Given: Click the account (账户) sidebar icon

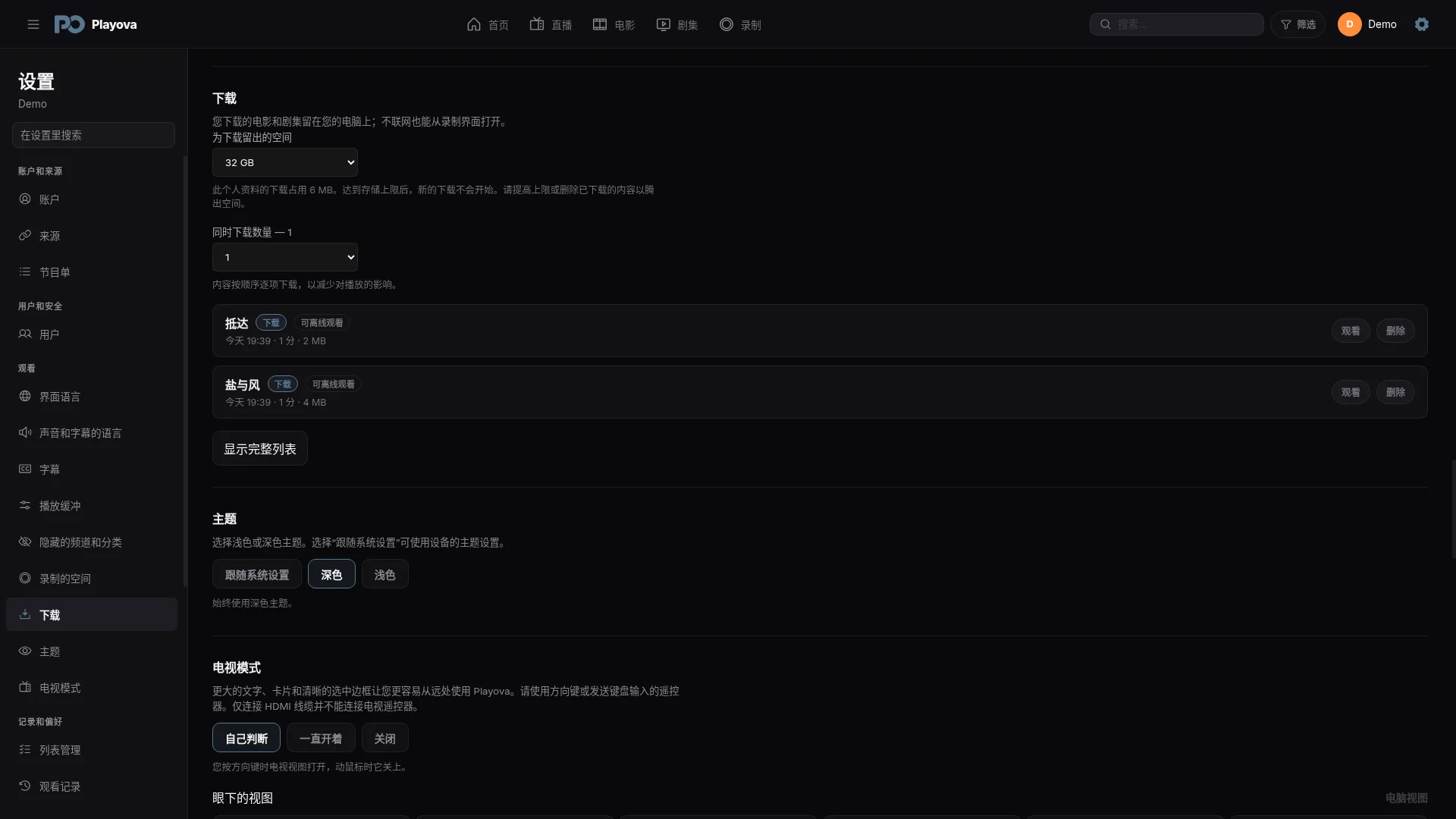Looking at the screenshot, I should [x=25, y=199].
